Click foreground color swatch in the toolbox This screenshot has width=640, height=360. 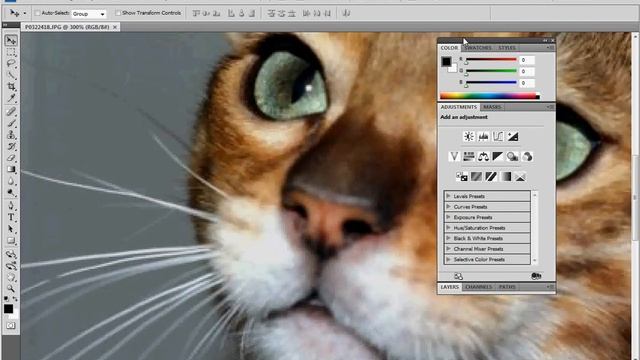point(8,309)
